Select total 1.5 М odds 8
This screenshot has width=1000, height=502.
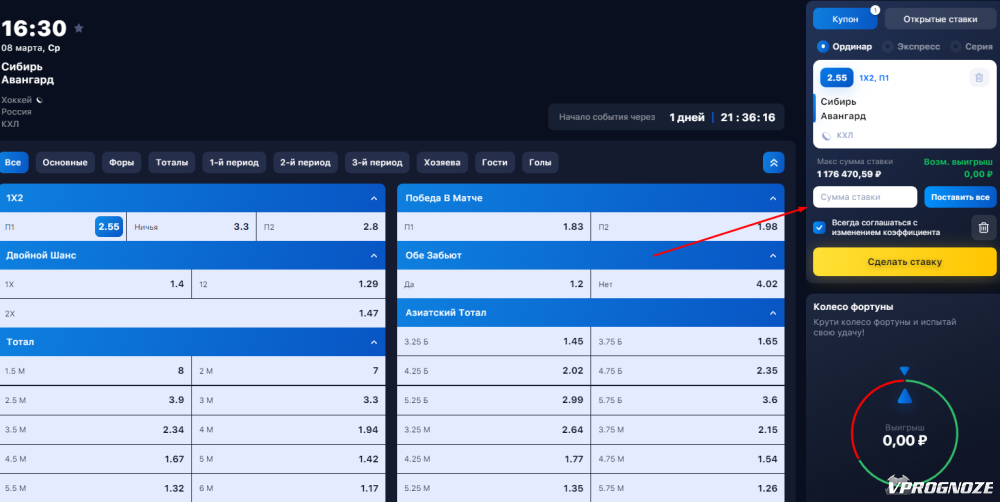click(95, 371)
